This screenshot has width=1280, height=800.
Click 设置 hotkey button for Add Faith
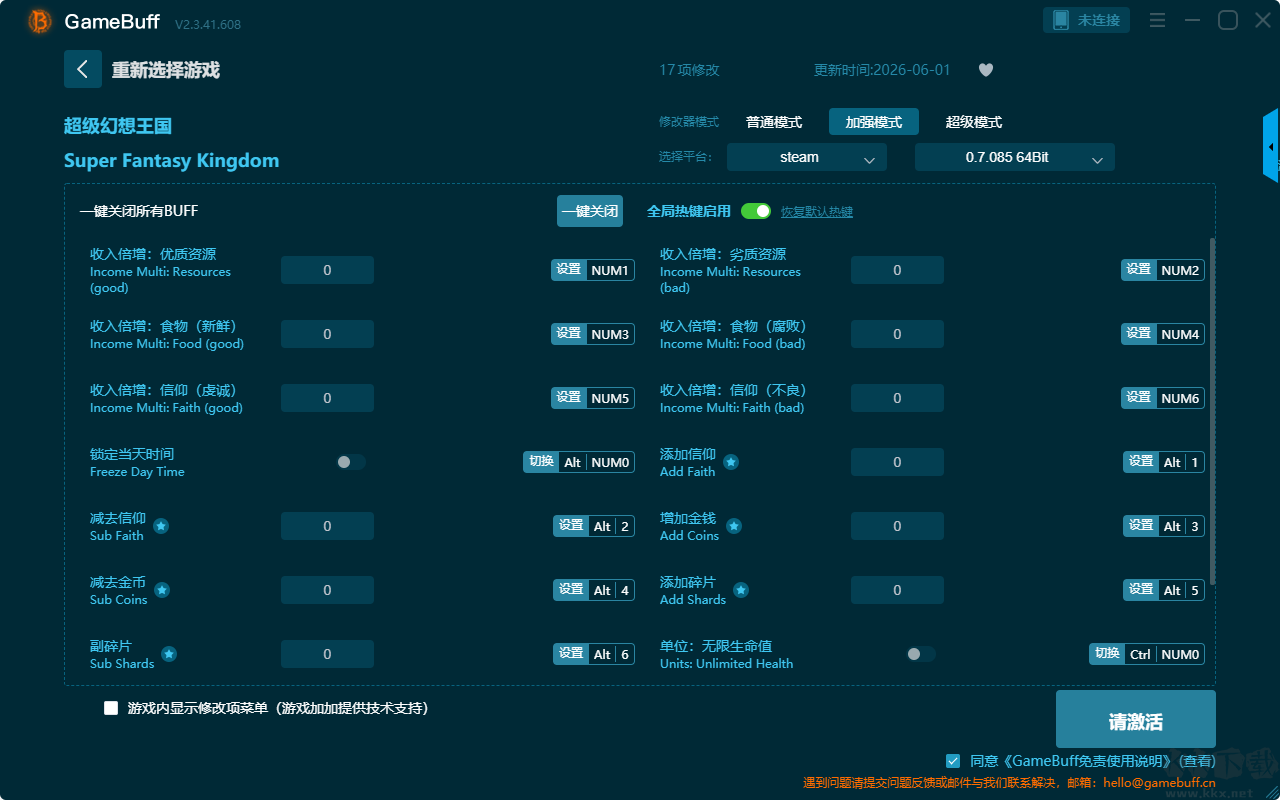coord(1141,462)
